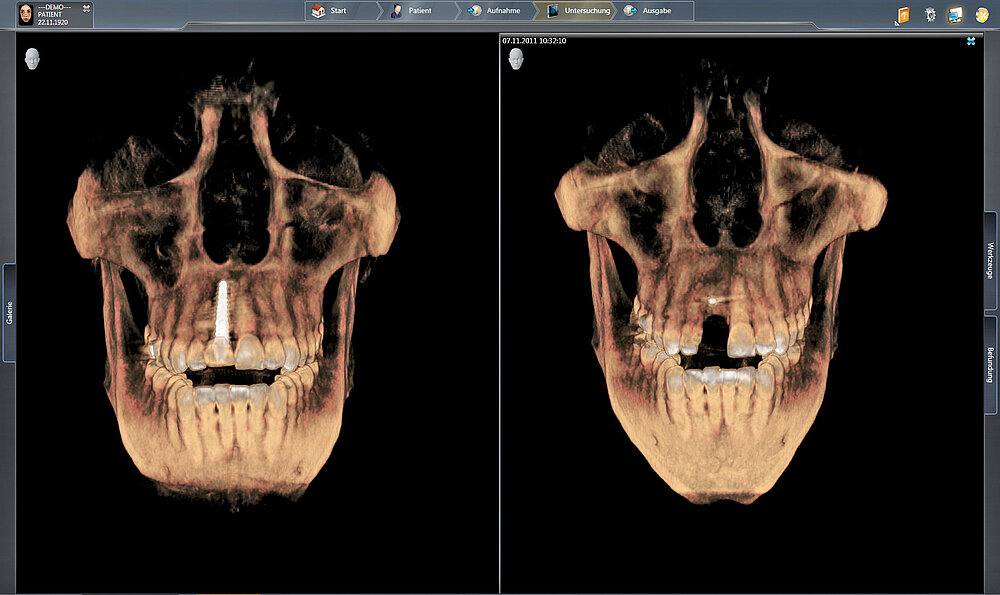
Task: Expand the Galerie side panel
Action: (9, 312)
